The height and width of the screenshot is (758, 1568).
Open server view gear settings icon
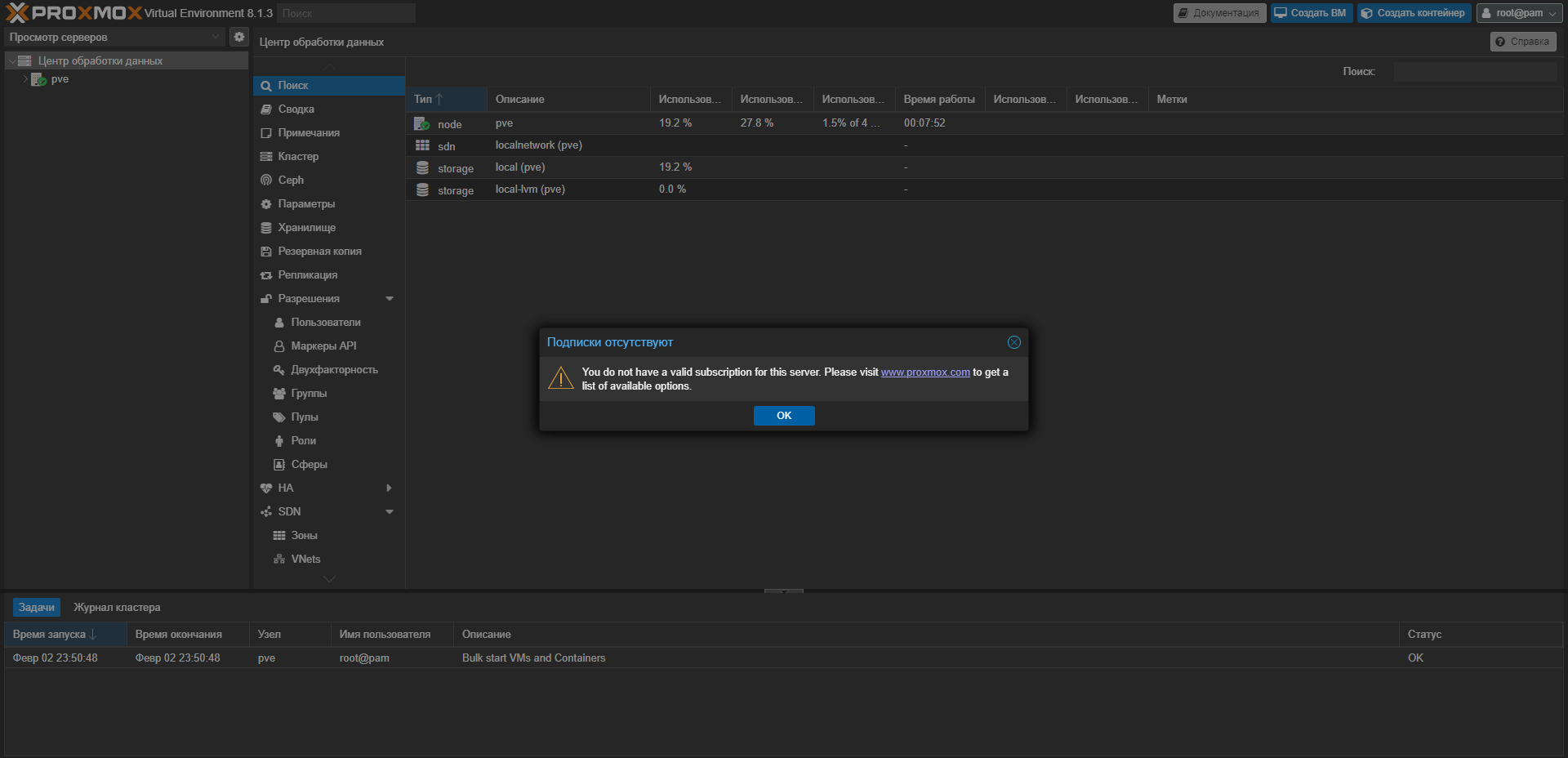(x=238, y=37)
